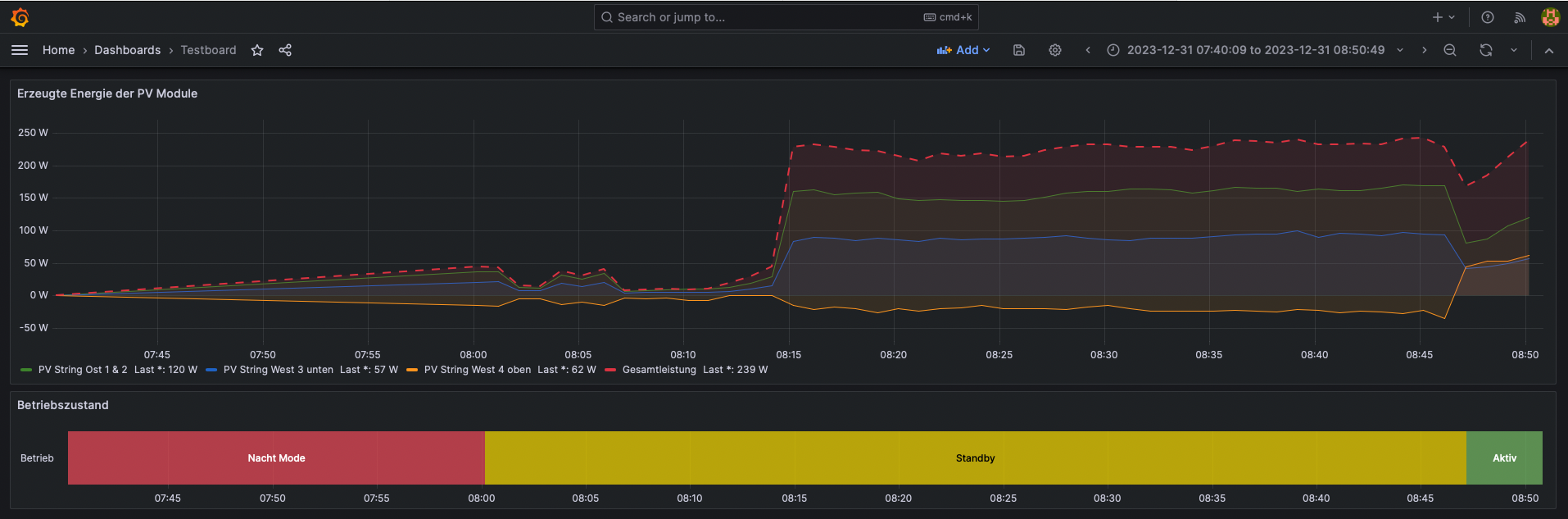Share the dashboard via share icon
1568x519 pixels.
tap(285, 50)
